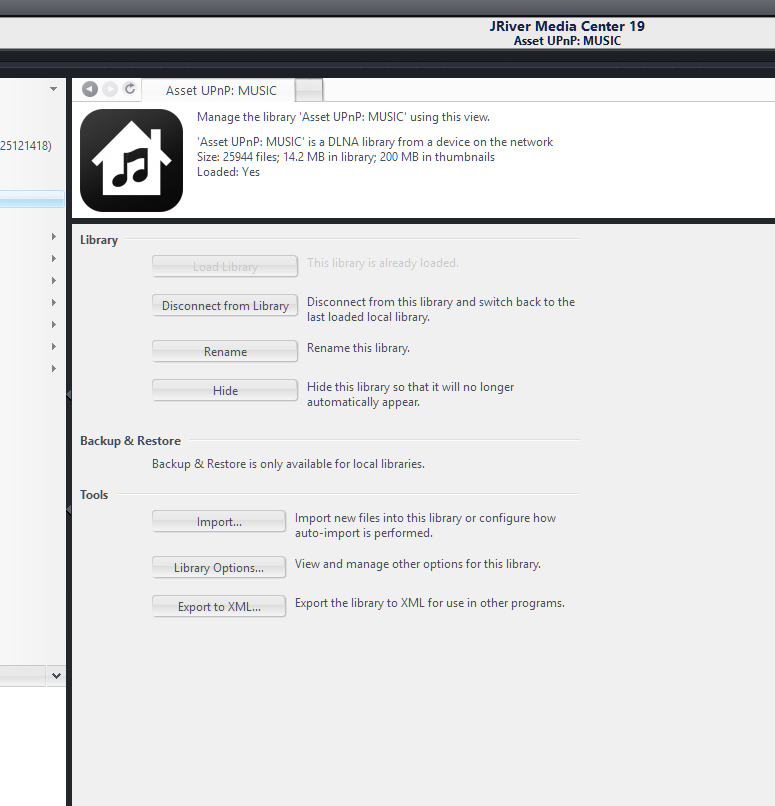
Task: Open the empty new tab
Action: point(309,90)
